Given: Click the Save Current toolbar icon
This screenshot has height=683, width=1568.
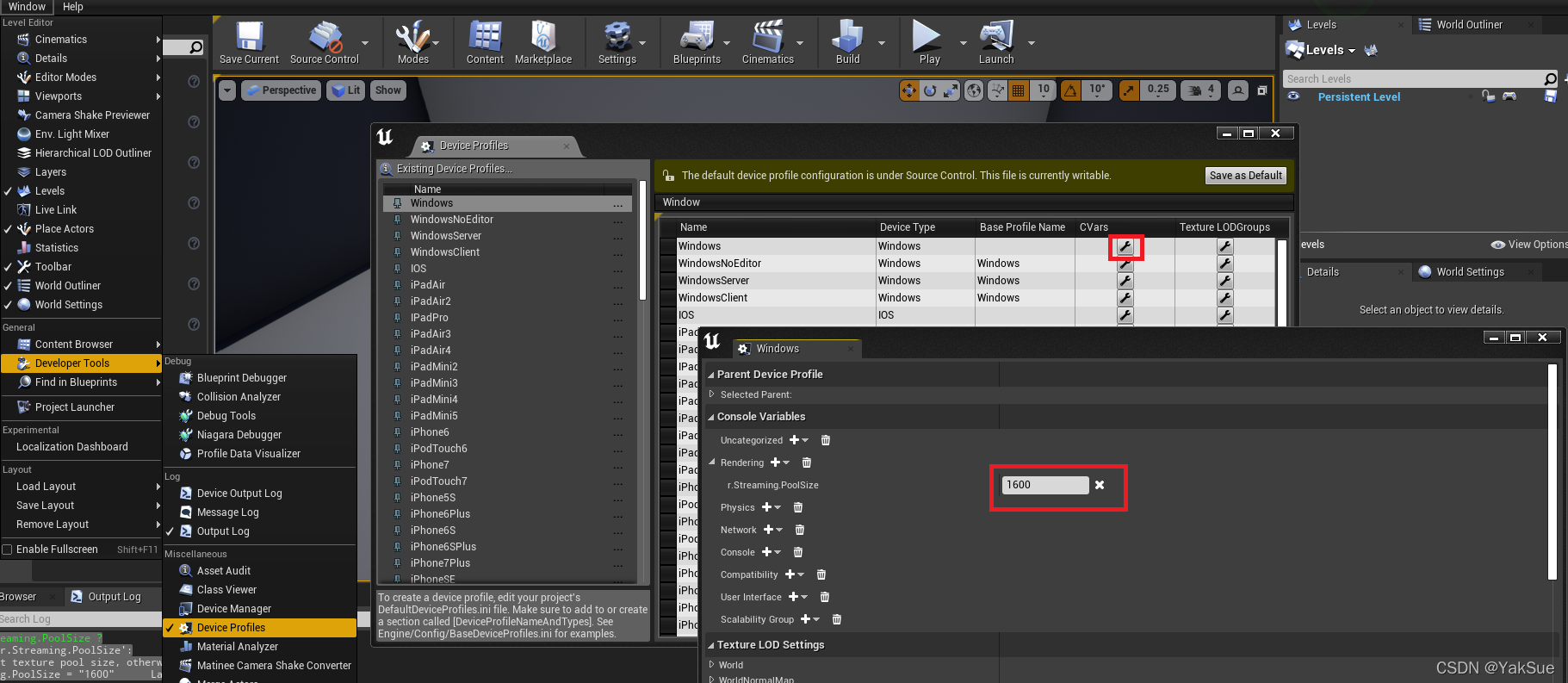Looking at the screenshot, I should [249, 42].
